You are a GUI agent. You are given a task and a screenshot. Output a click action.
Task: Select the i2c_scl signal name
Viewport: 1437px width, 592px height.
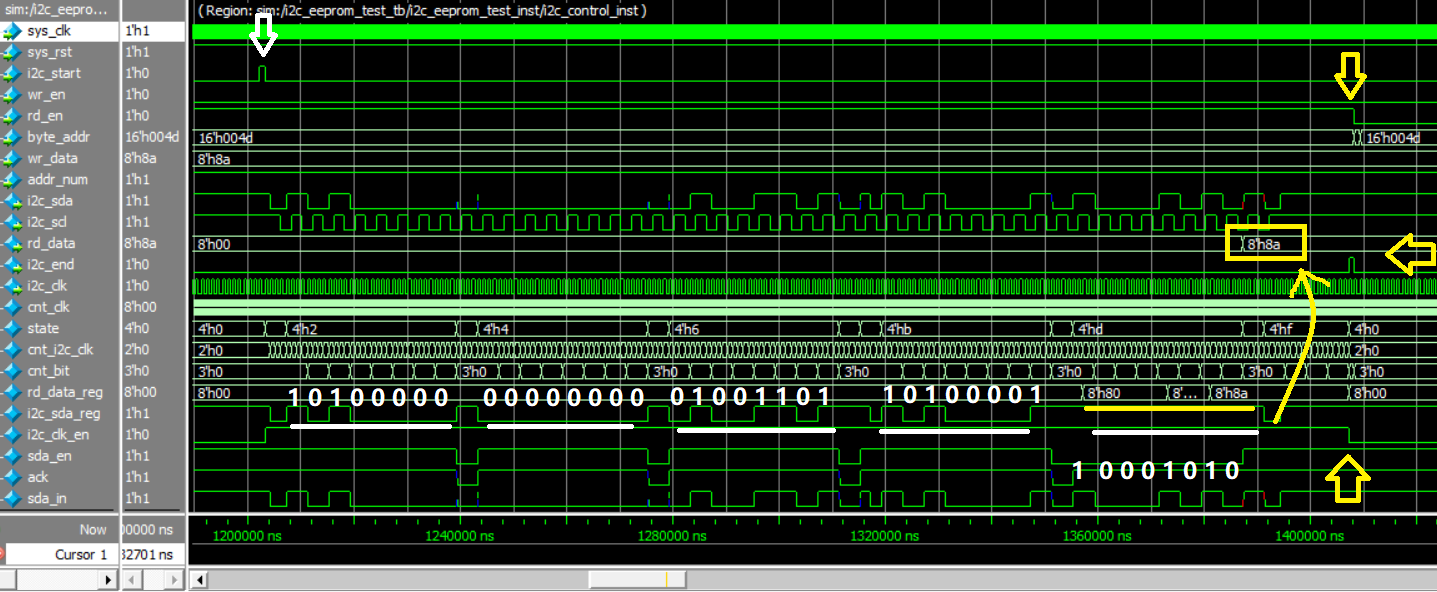pos(47,222)
